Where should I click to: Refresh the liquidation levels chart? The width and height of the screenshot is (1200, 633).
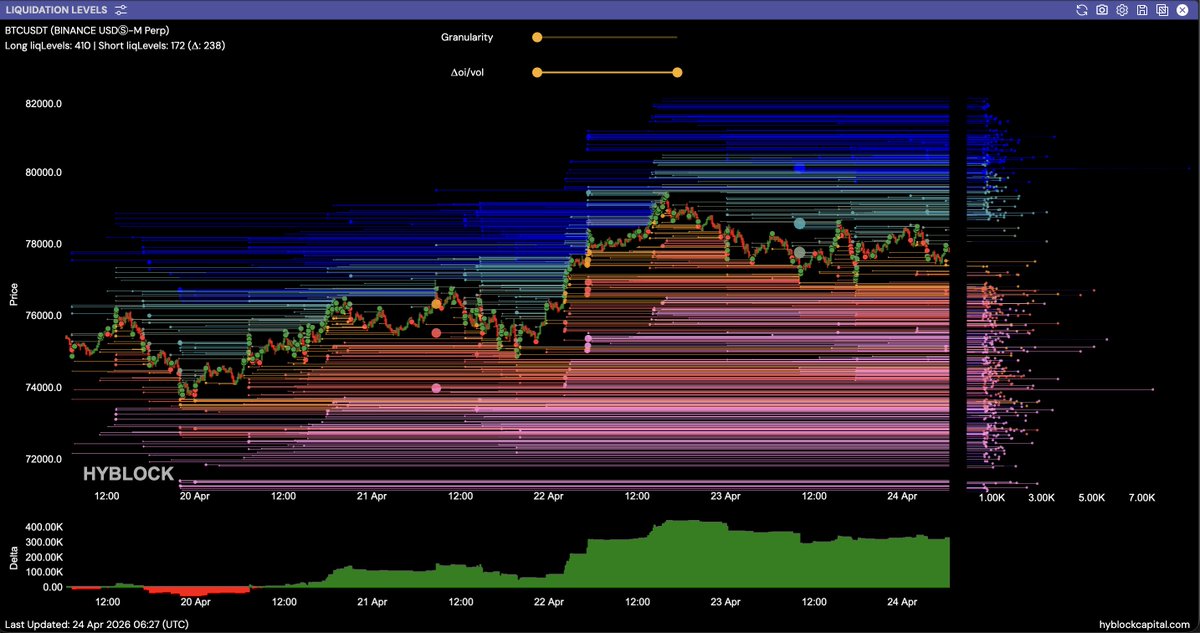click(x=1081, y=9)
